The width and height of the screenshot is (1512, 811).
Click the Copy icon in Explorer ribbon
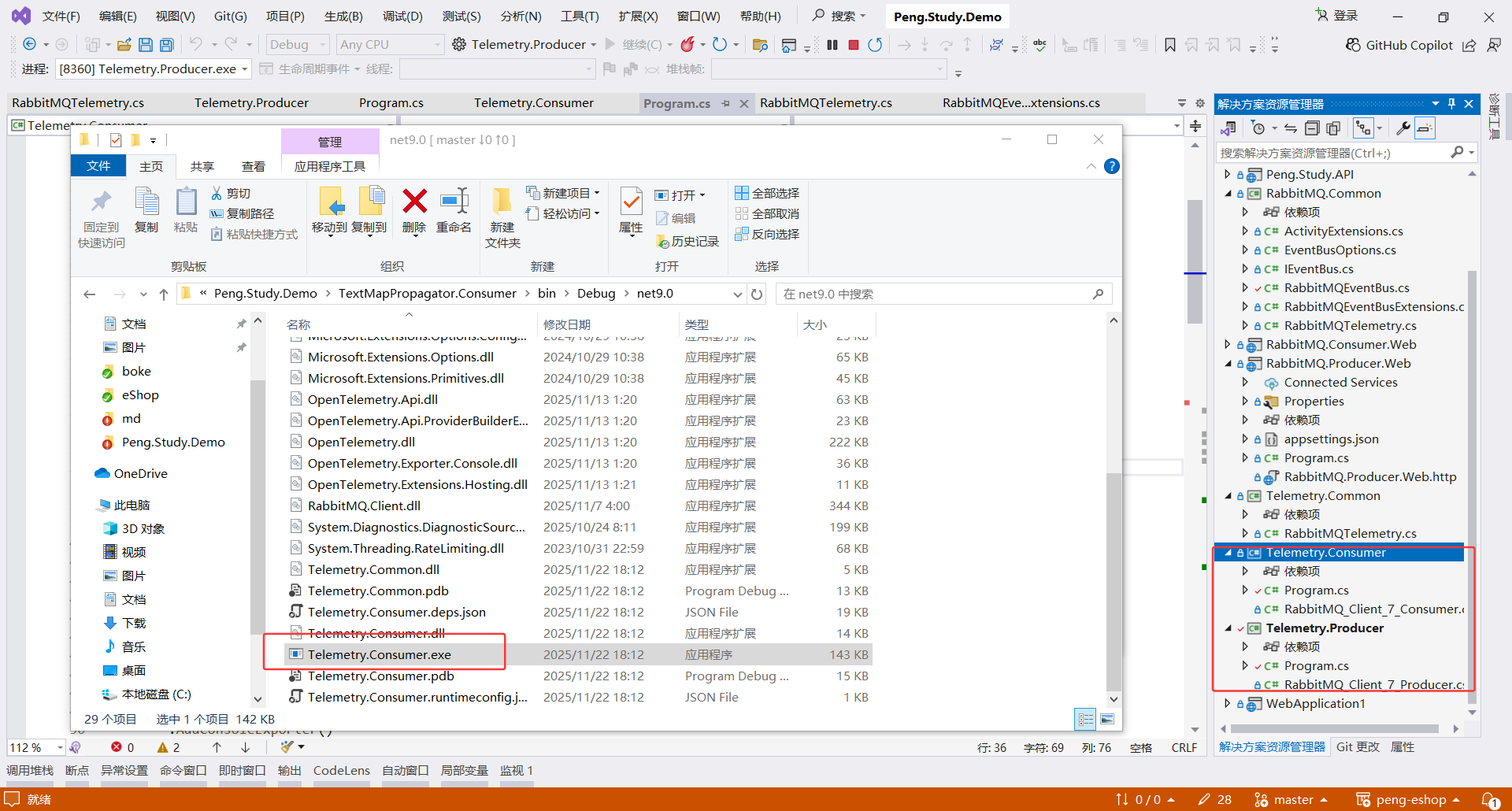[x=146, y=202]
